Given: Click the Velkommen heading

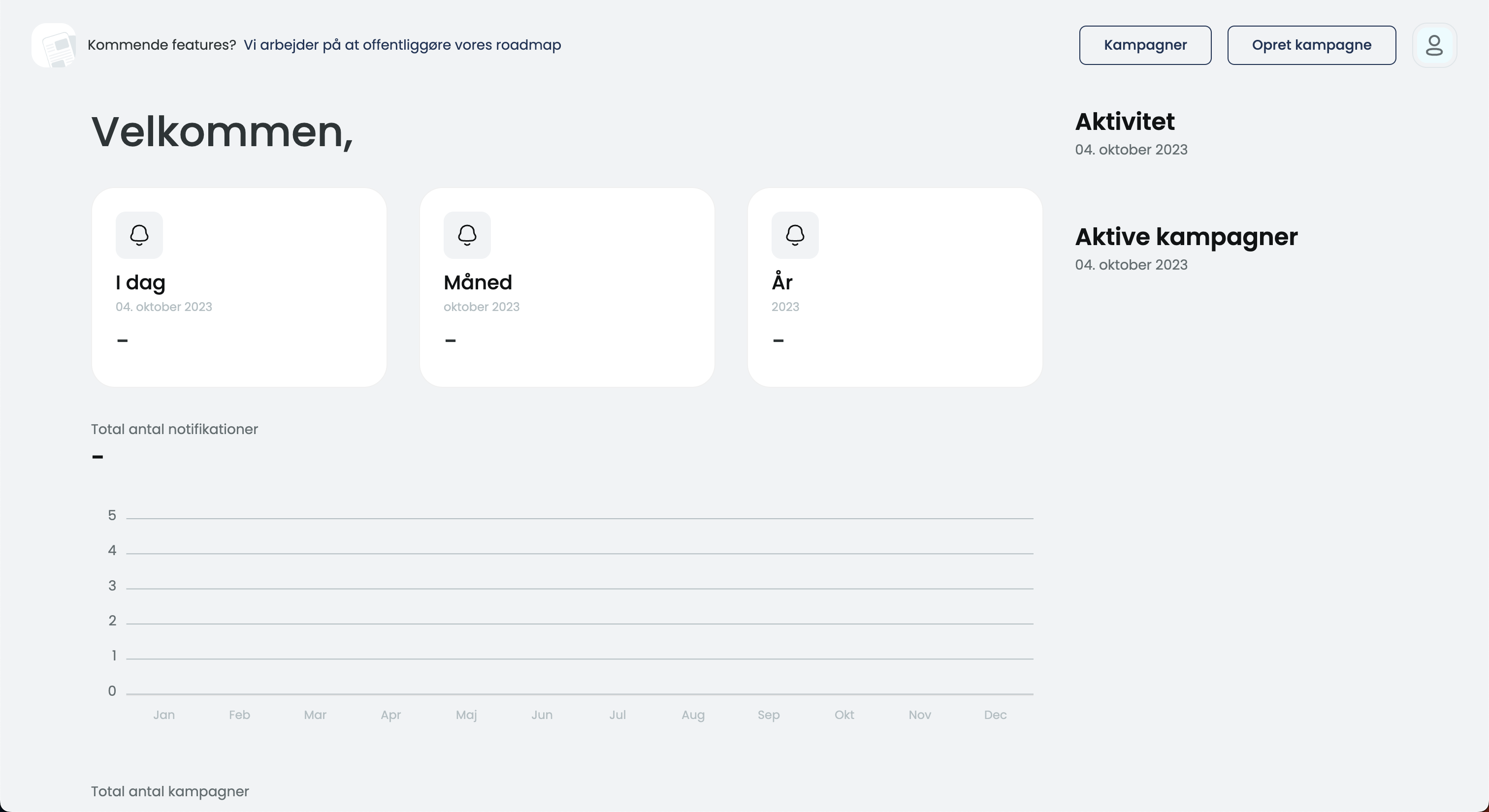Looking at the screenshot, I should click(222, 132).
